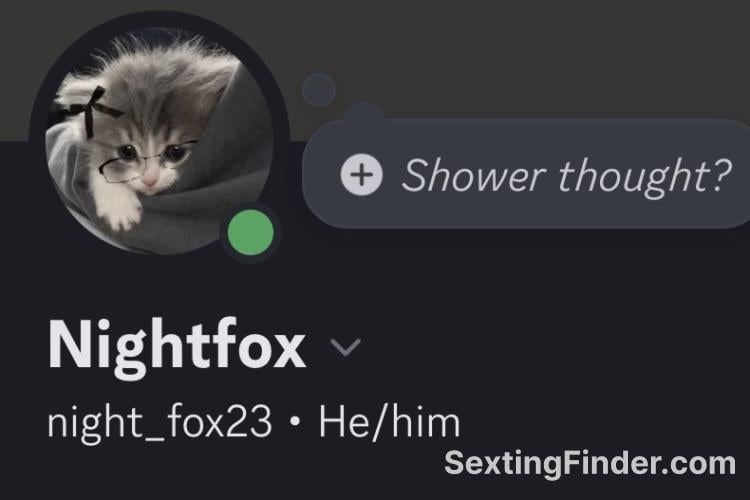
Task: Click the kitten profile avatar picture
Action: coord(159,141)
